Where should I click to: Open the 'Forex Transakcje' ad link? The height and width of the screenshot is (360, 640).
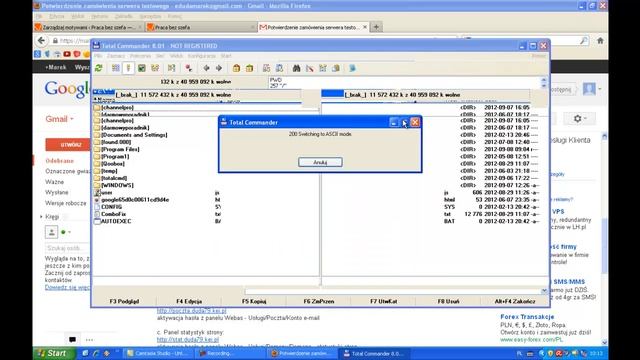(x=527, y=317)
